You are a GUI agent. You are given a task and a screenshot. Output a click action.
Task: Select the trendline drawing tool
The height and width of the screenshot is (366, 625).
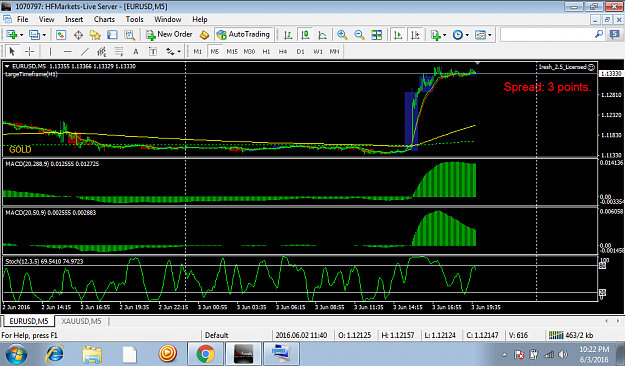(x=85, y=51)
